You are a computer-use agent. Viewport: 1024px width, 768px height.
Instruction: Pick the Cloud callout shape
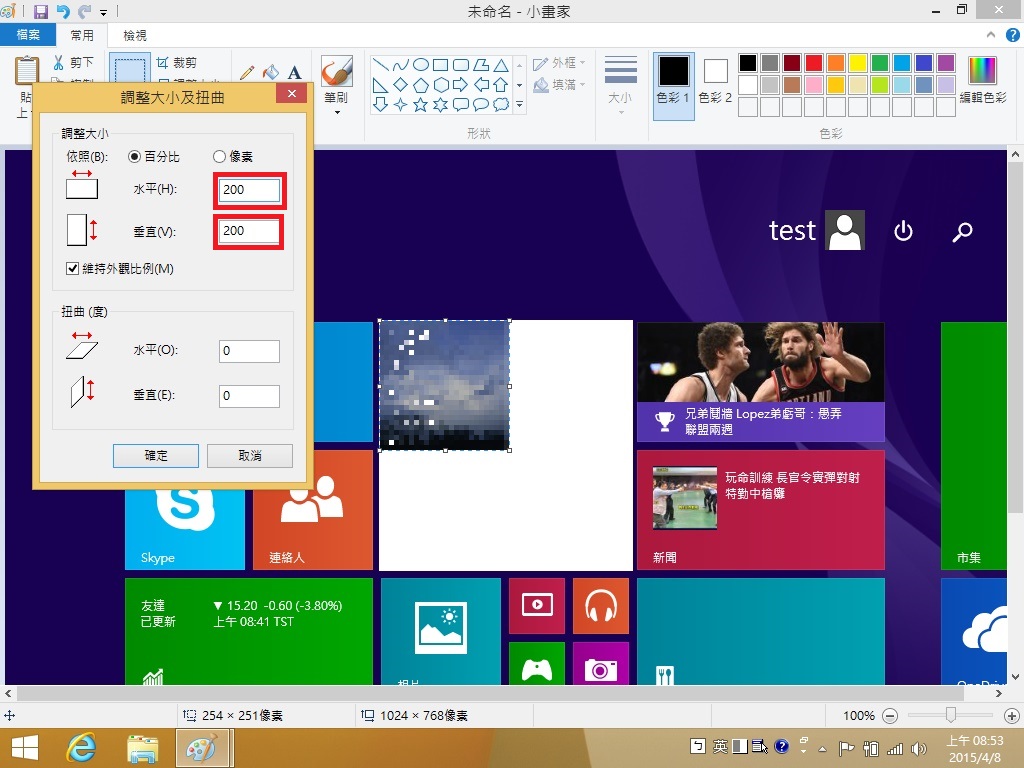click(x=501, y=104)
